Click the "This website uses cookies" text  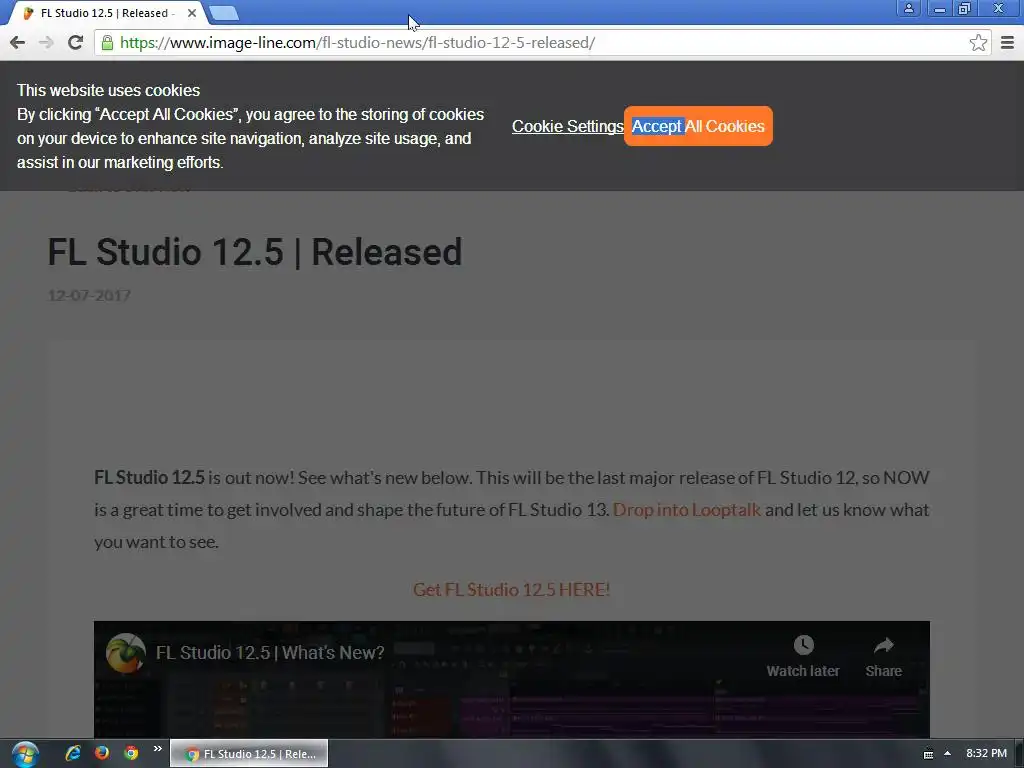(108, 90)
